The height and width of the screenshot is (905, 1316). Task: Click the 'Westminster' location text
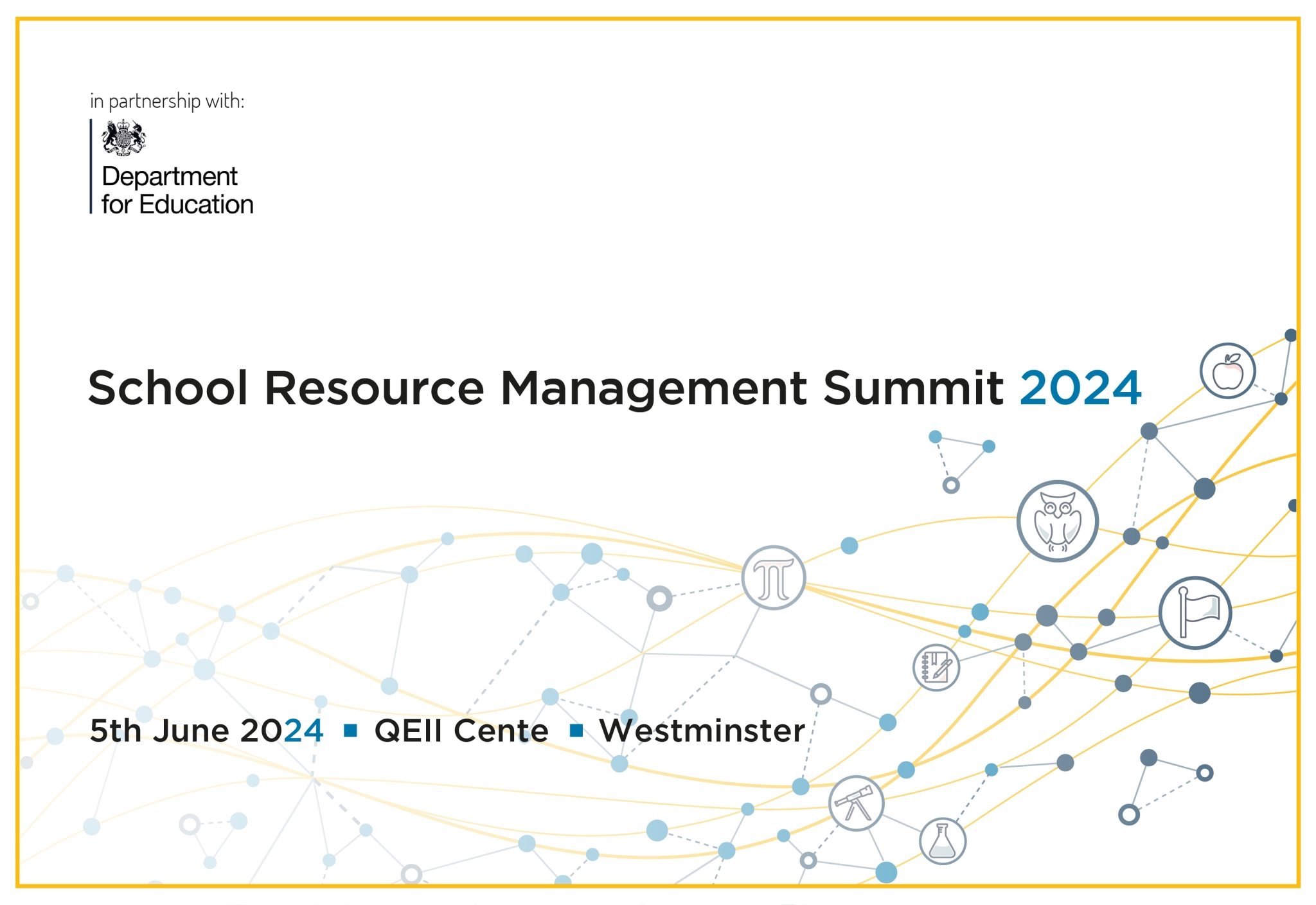702,731
